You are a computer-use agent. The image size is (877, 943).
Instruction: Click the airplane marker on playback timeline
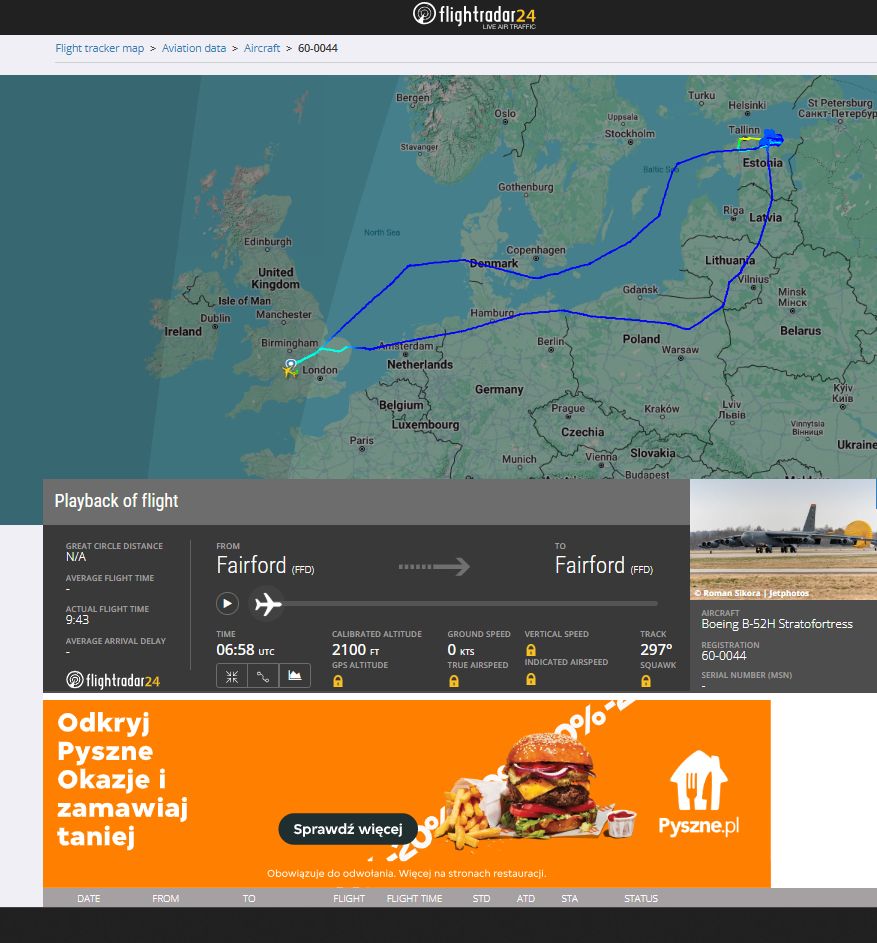(x=268, y=603)
